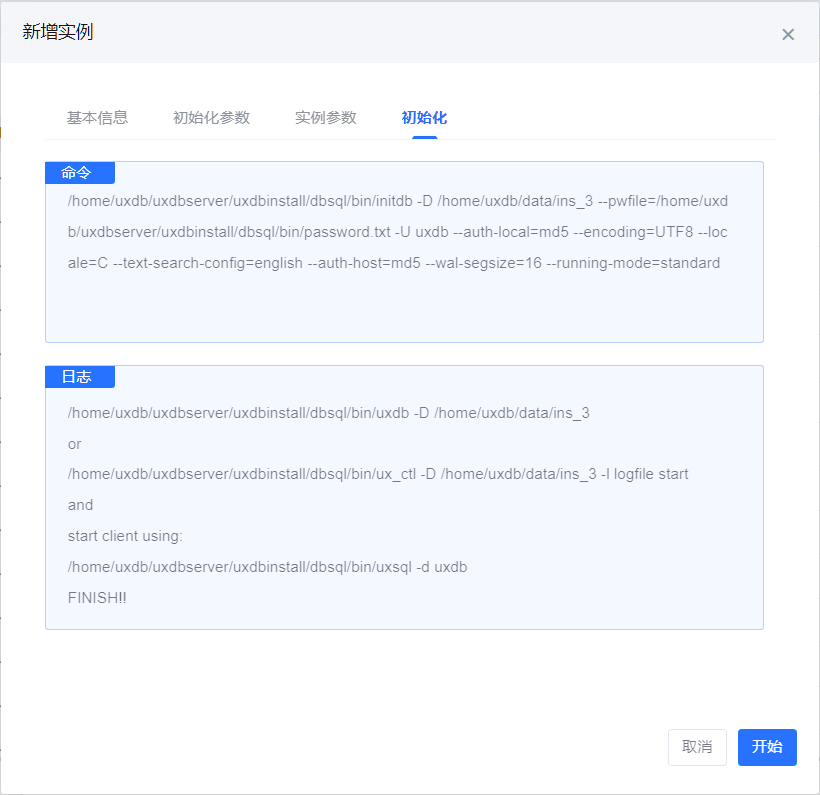Viewport: 820px width, 795px height.
Task: Go to the 实例参数 tab
Action: point(325,118)
